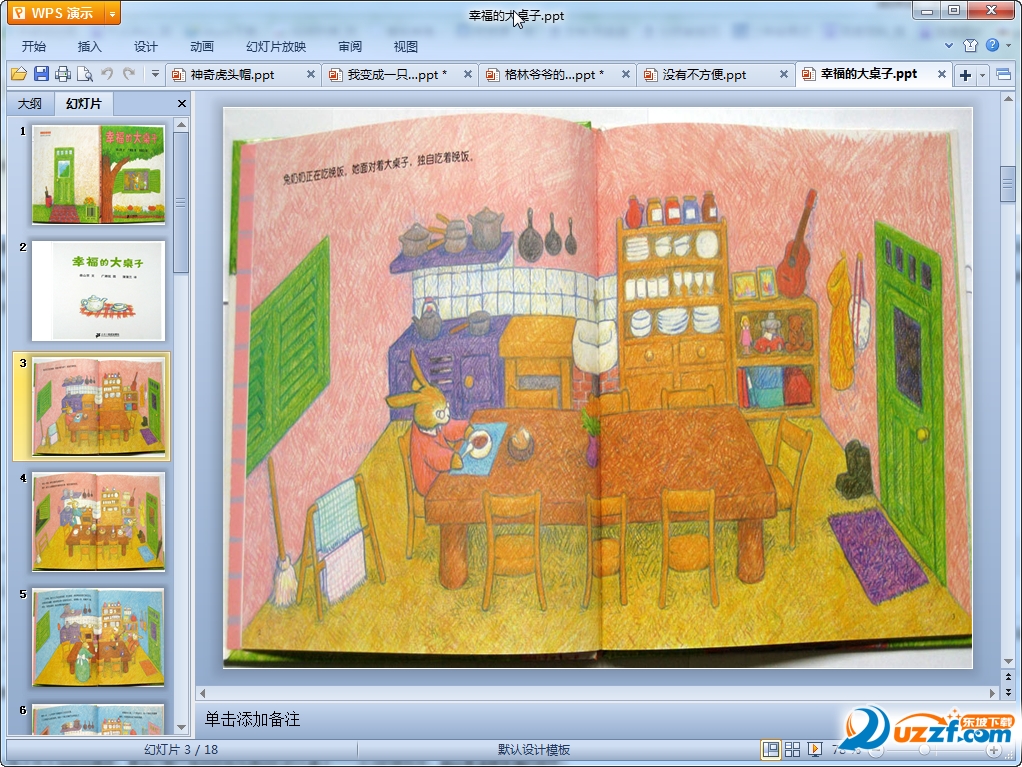This screenshot has width=1022, height=767.
Task: Click the main slide picture book image
Action: tap(598, 388)
